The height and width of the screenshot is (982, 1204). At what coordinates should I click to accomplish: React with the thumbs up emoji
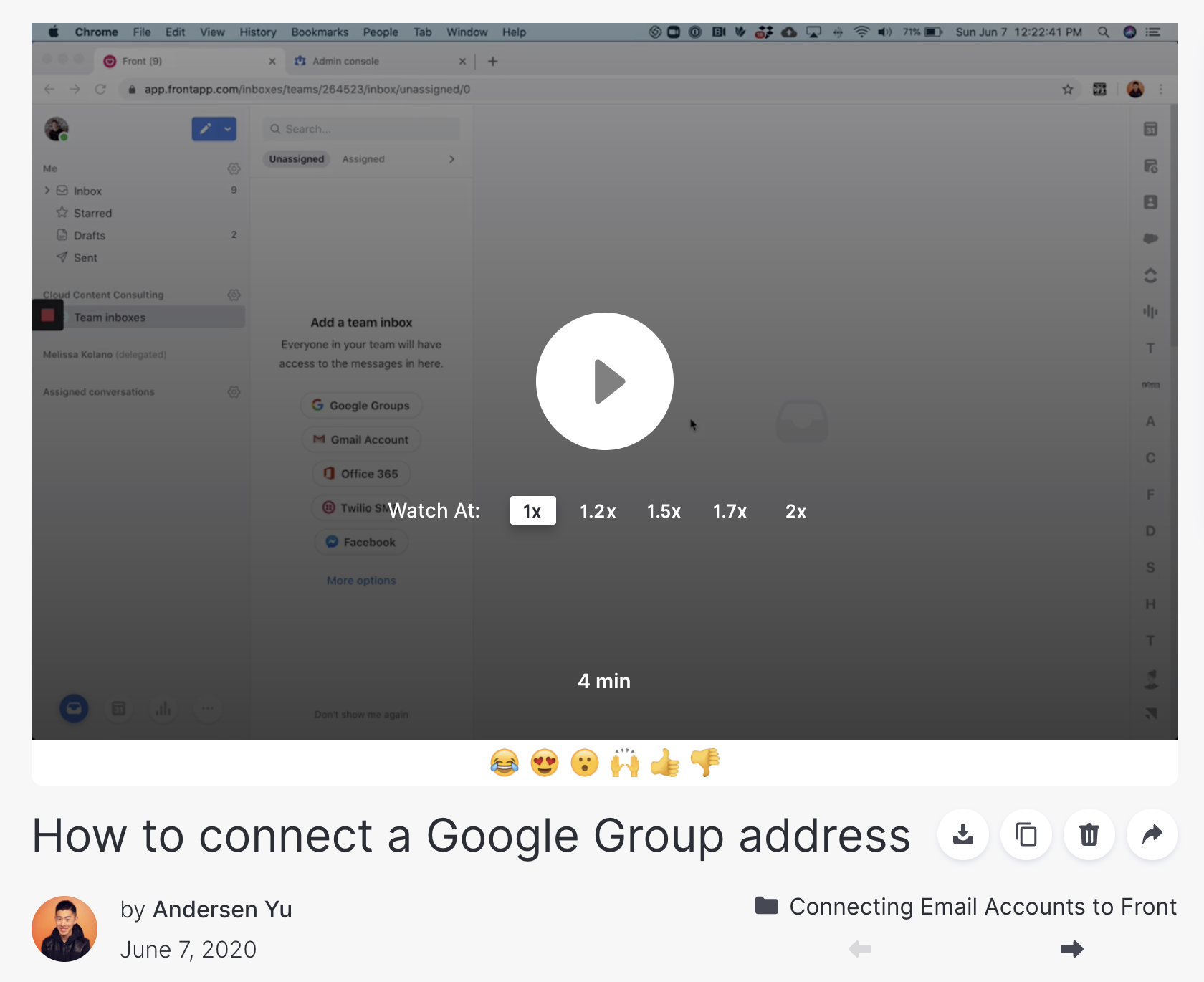point(665,763)
